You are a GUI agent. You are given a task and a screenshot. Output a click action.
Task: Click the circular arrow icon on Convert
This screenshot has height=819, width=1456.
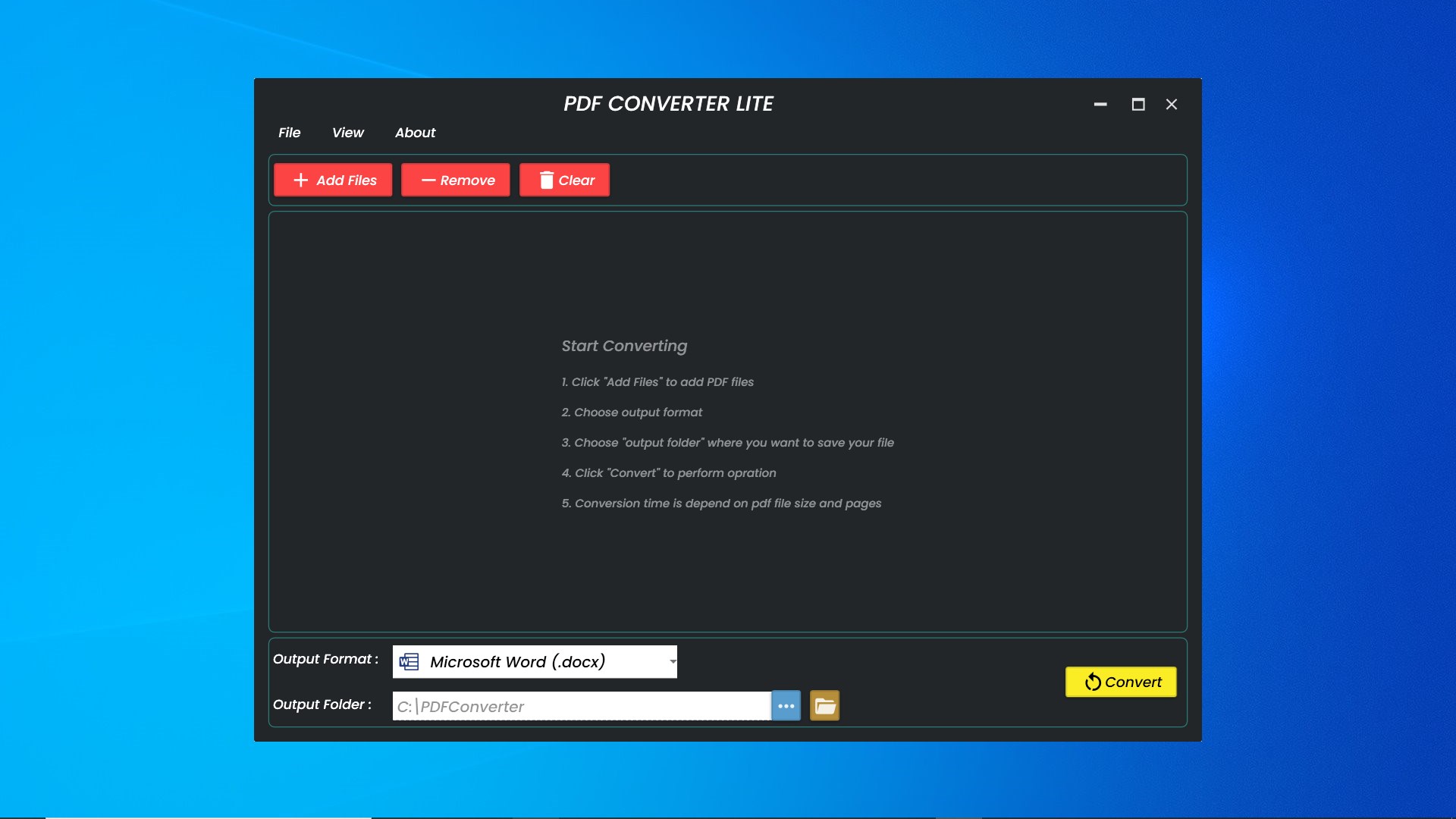(1093, 682)
